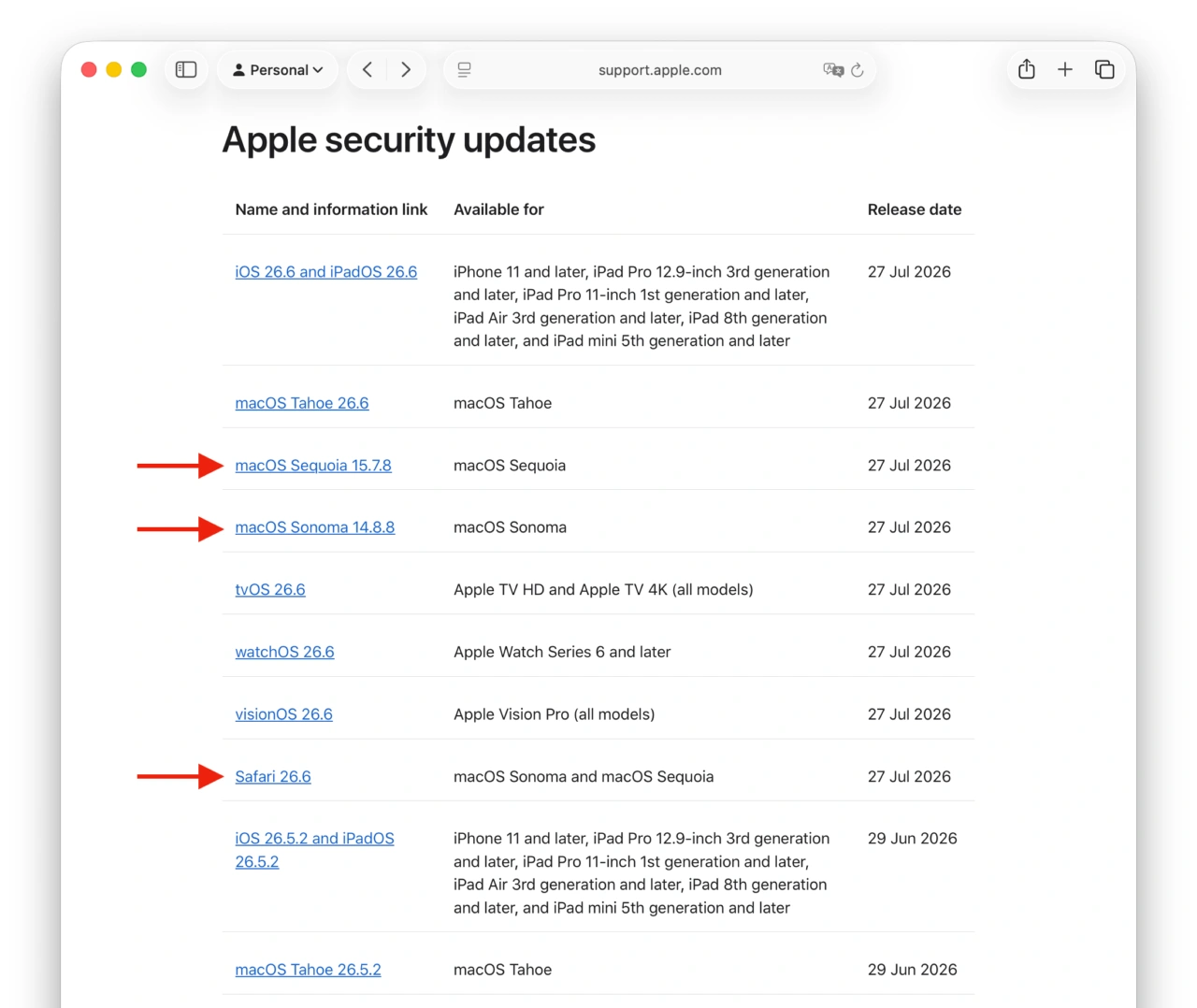Click 'Apple TV HD and Apple TV 4K' cell
This screenshot has width=1197, height=1008.
(603, 590)
